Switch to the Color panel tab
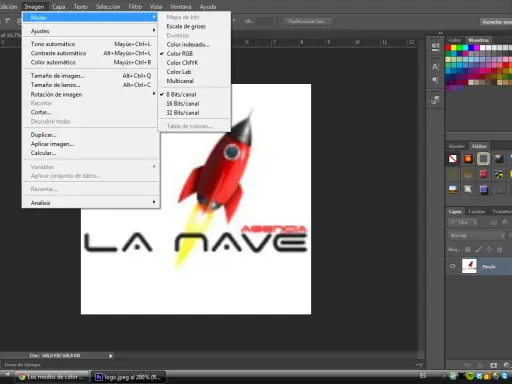The height and width of the screenshot is (384, 512). click(454, 40)
